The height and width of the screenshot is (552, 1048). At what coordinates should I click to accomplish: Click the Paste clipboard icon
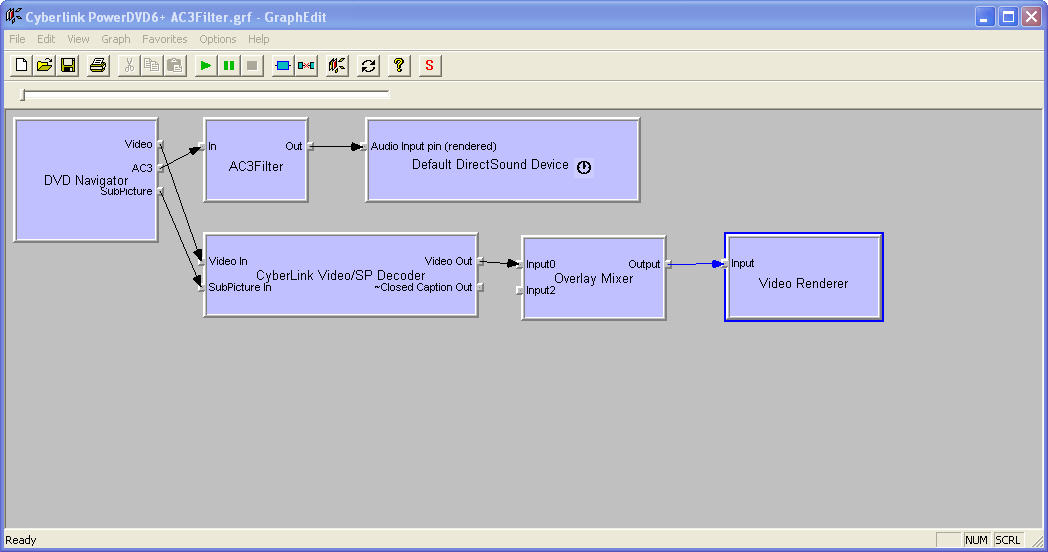click(175, 65)
